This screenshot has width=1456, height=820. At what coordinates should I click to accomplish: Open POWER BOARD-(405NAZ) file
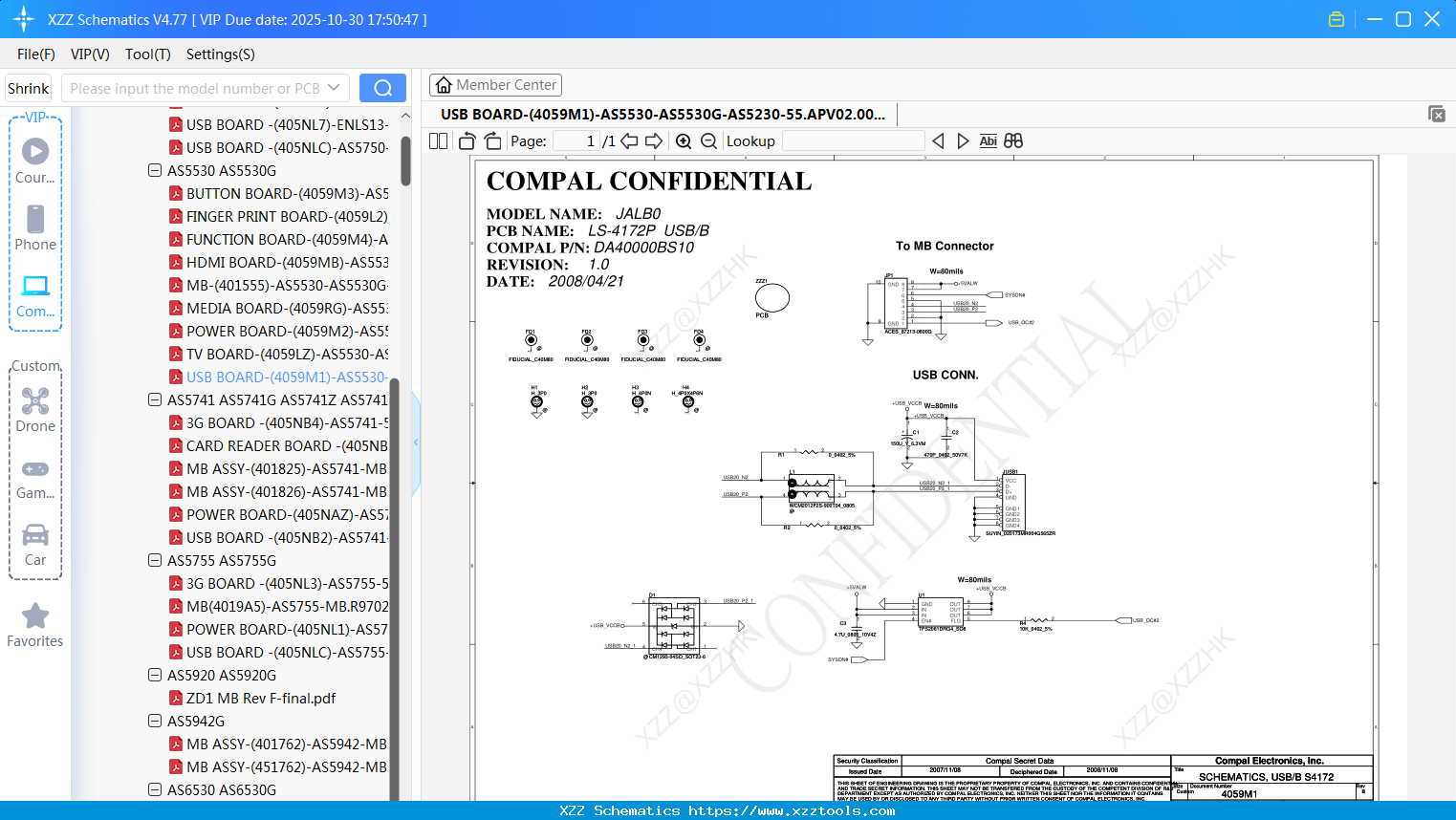point(278,515)
